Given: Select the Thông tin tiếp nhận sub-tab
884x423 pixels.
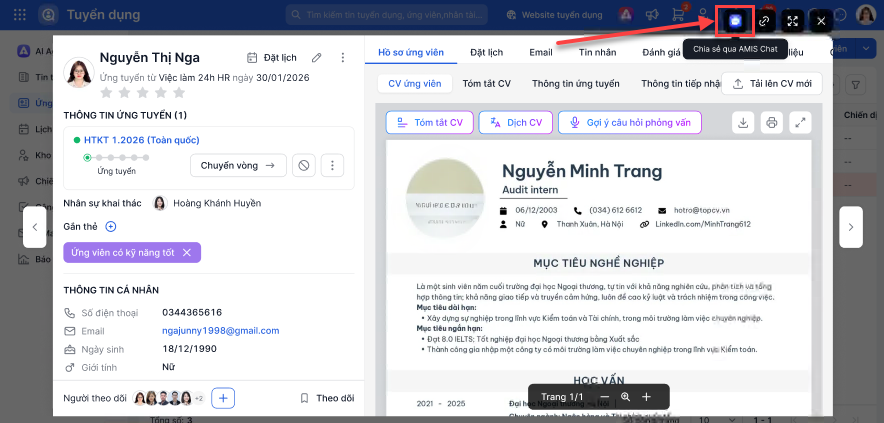Looking at the screenshot, I should (681, 83).
